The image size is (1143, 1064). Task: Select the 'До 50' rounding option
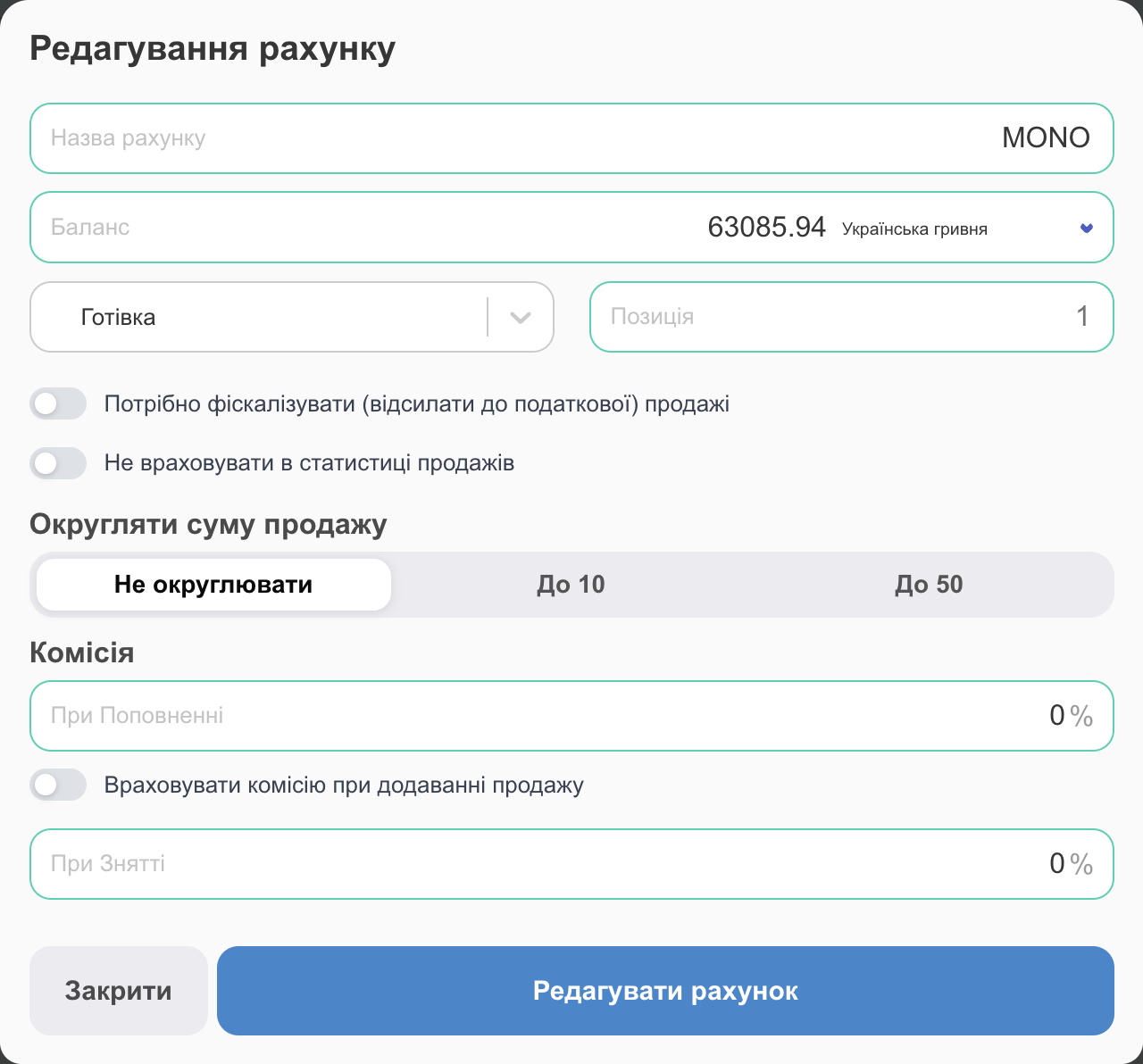click(x=930, y=585)
